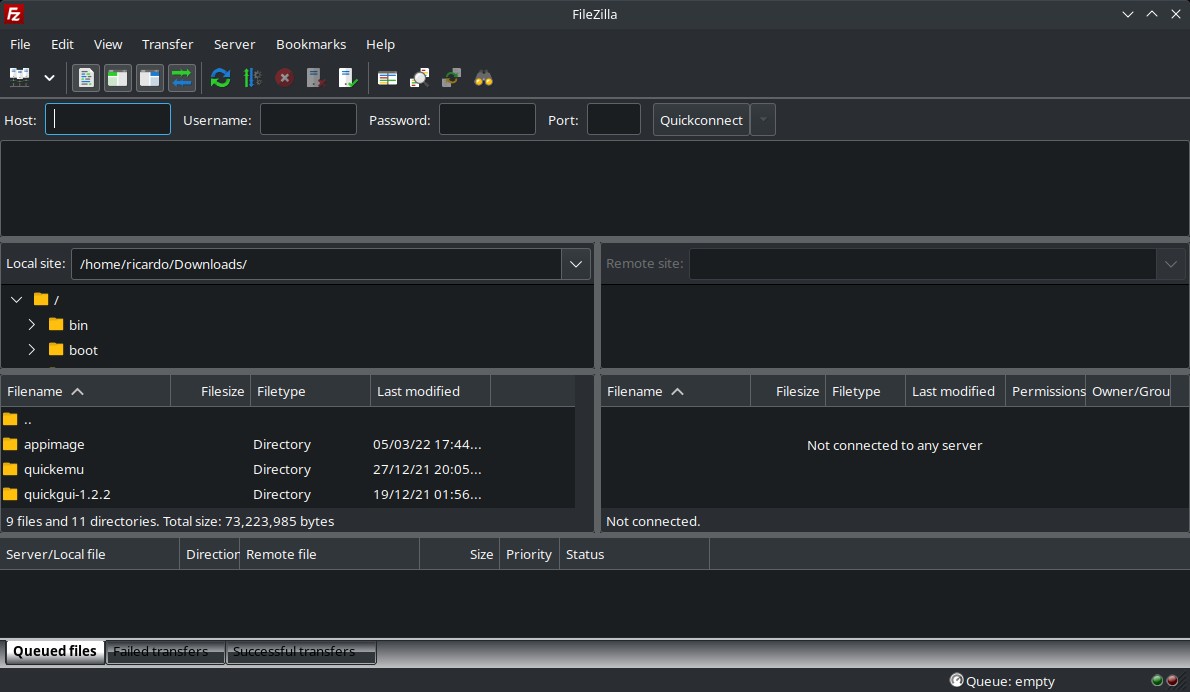Sort local files by Filesize column
The height and width of the screenshot is (692, 1190).
tap(210, 392)
